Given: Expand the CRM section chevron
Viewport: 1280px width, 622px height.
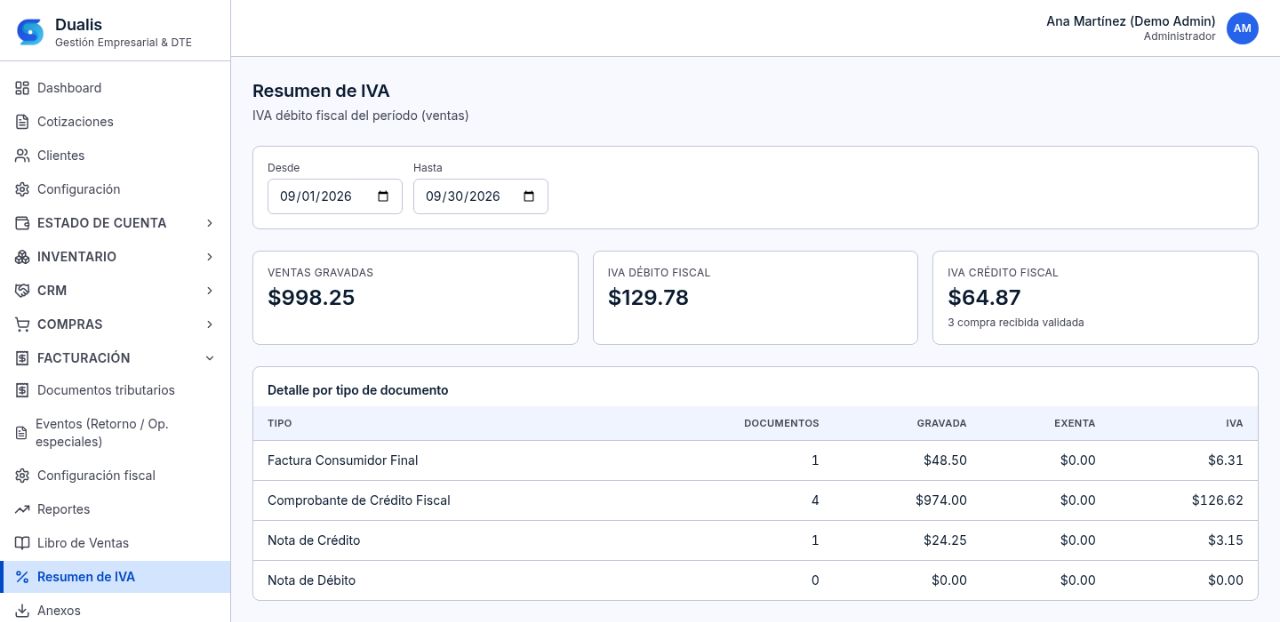Looking at the screenshot, I should coord(210,291).
